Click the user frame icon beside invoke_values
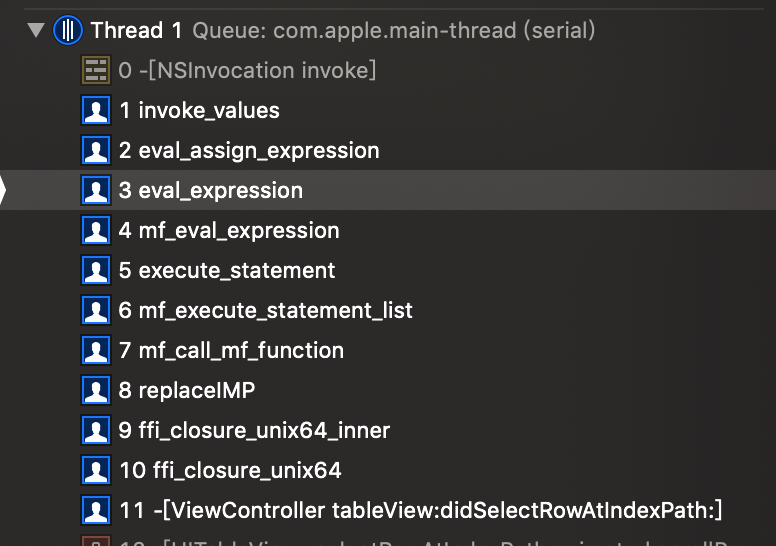This screenshot has width=776, height=546. [95, 111]
